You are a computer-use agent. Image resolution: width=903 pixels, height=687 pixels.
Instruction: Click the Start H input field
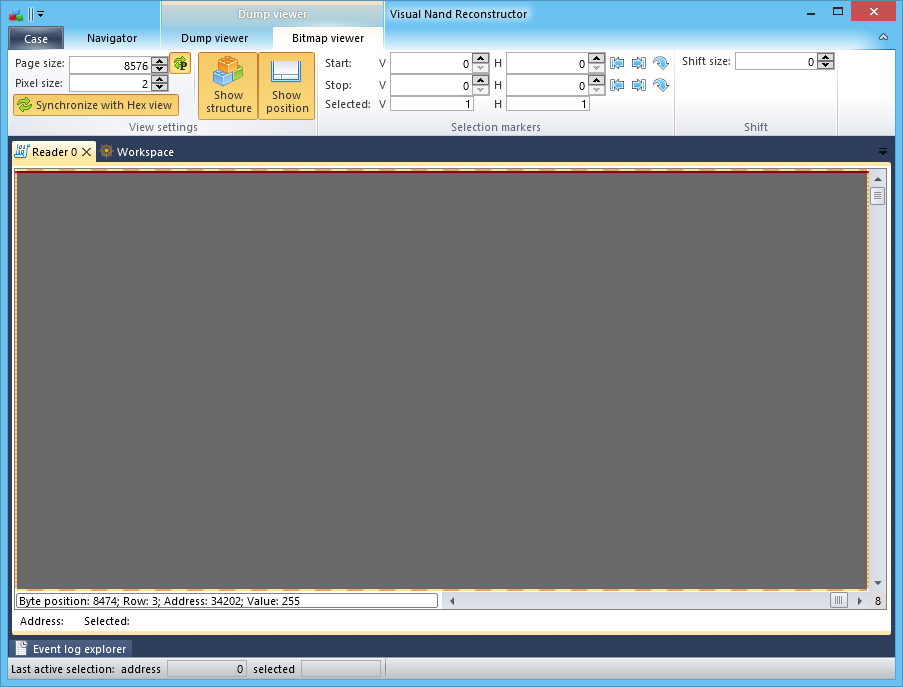coord(548,63)
